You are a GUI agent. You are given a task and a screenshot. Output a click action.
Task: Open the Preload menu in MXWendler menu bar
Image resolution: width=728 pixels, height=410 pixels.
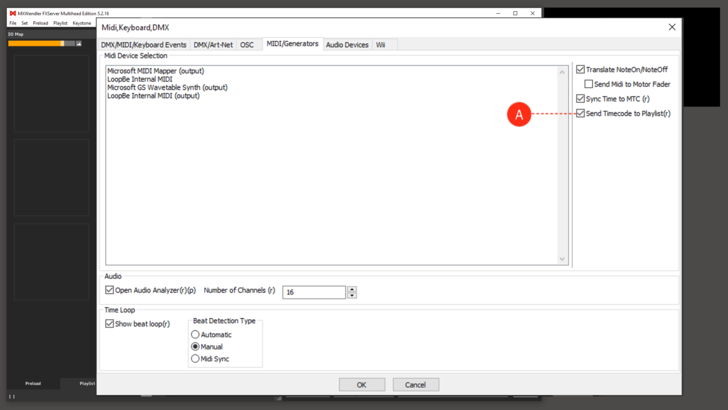(40, 23)
